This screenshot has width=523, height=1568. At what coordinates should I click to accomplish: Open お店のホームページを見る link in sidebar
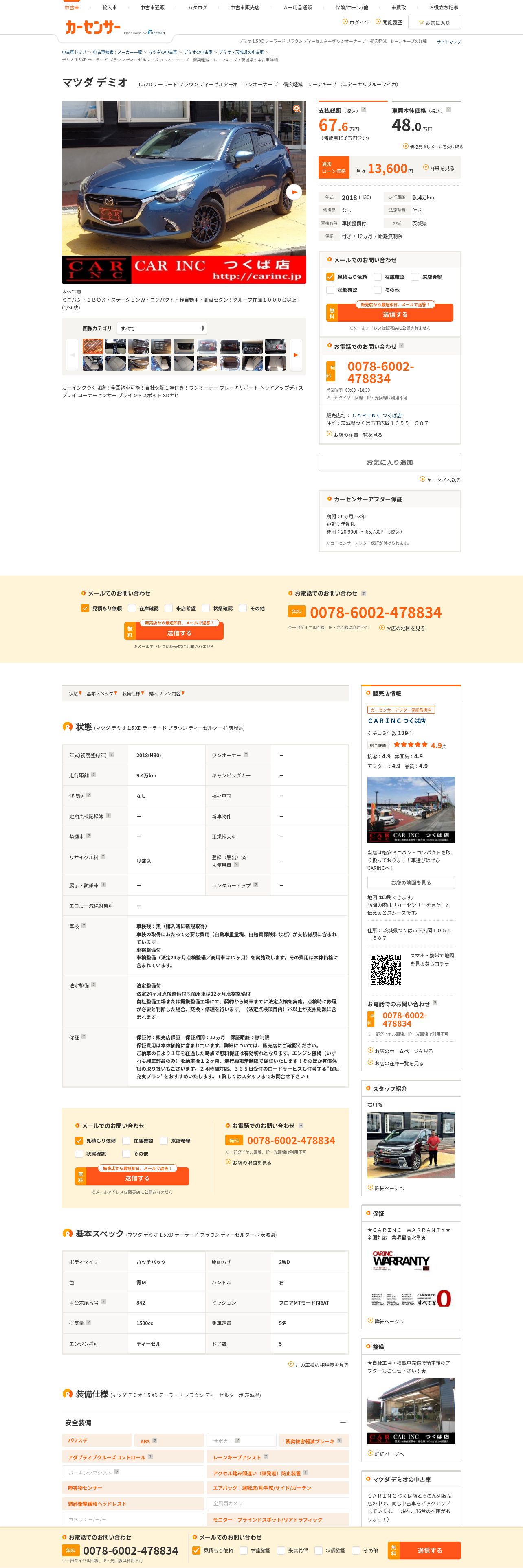tap(400, 1051)
